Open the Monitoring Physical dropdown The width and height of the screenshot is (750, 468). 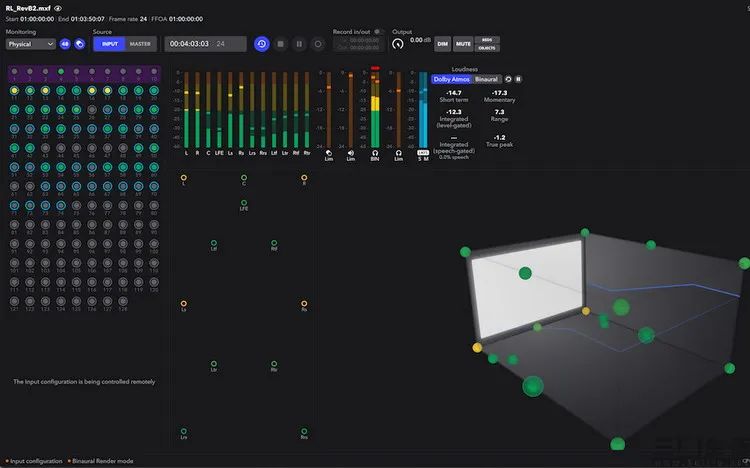pyautogui.click(x=30, y=44)
